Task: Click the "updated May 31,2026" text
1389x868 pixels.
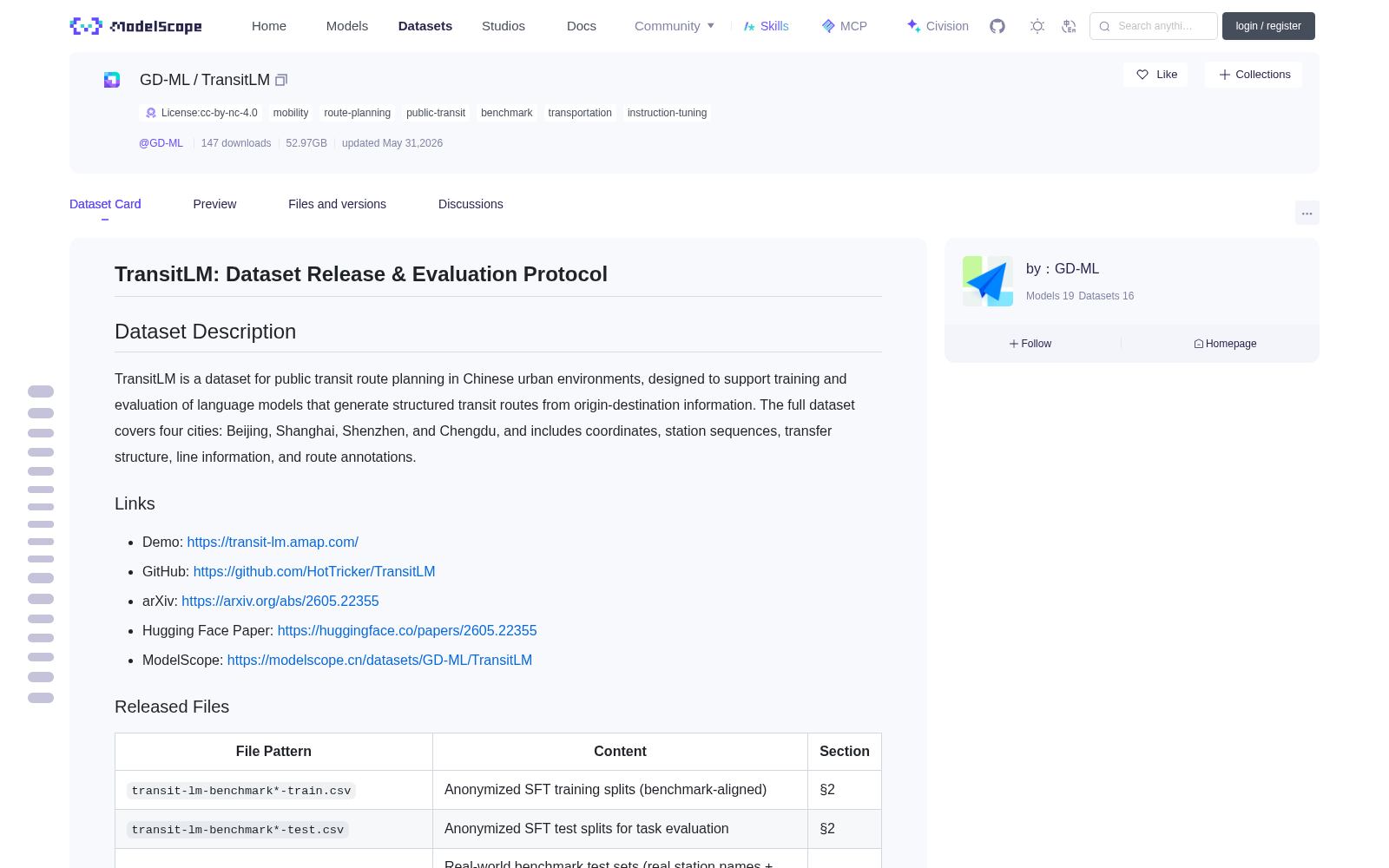Action: tap(392, 143)
